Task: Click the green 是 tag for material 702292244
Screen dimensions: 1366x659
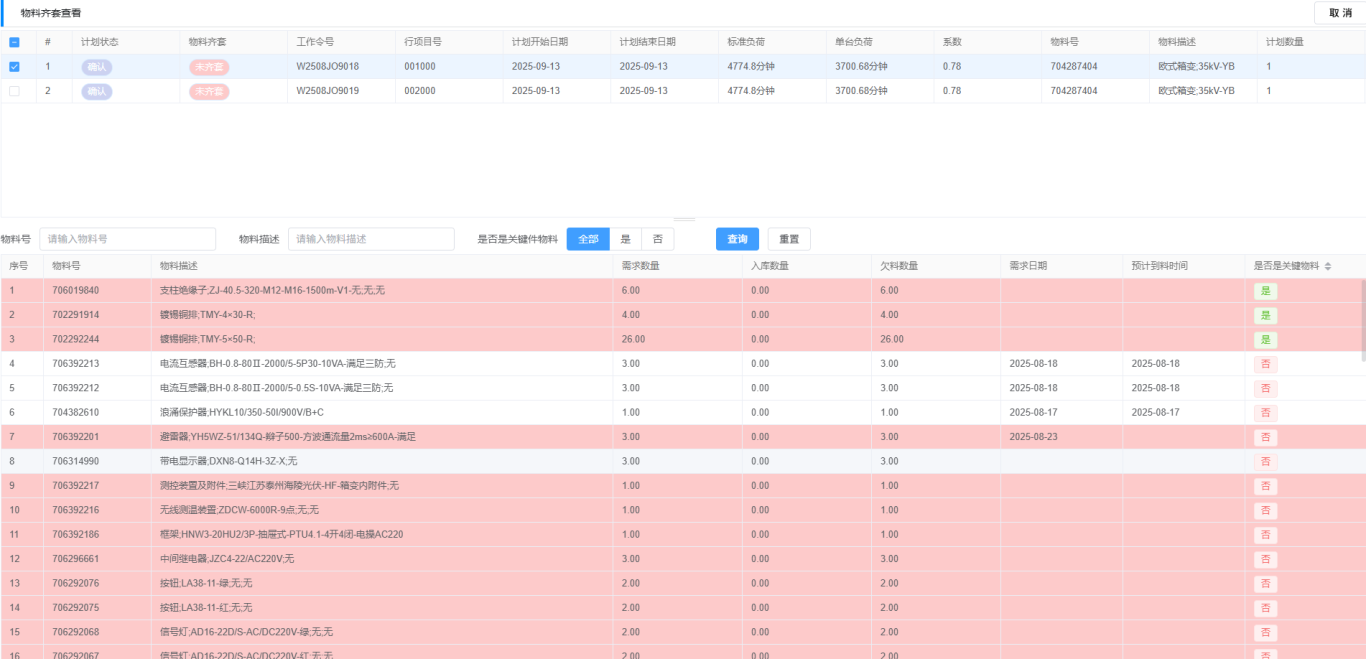Action: pos(1265,340)
